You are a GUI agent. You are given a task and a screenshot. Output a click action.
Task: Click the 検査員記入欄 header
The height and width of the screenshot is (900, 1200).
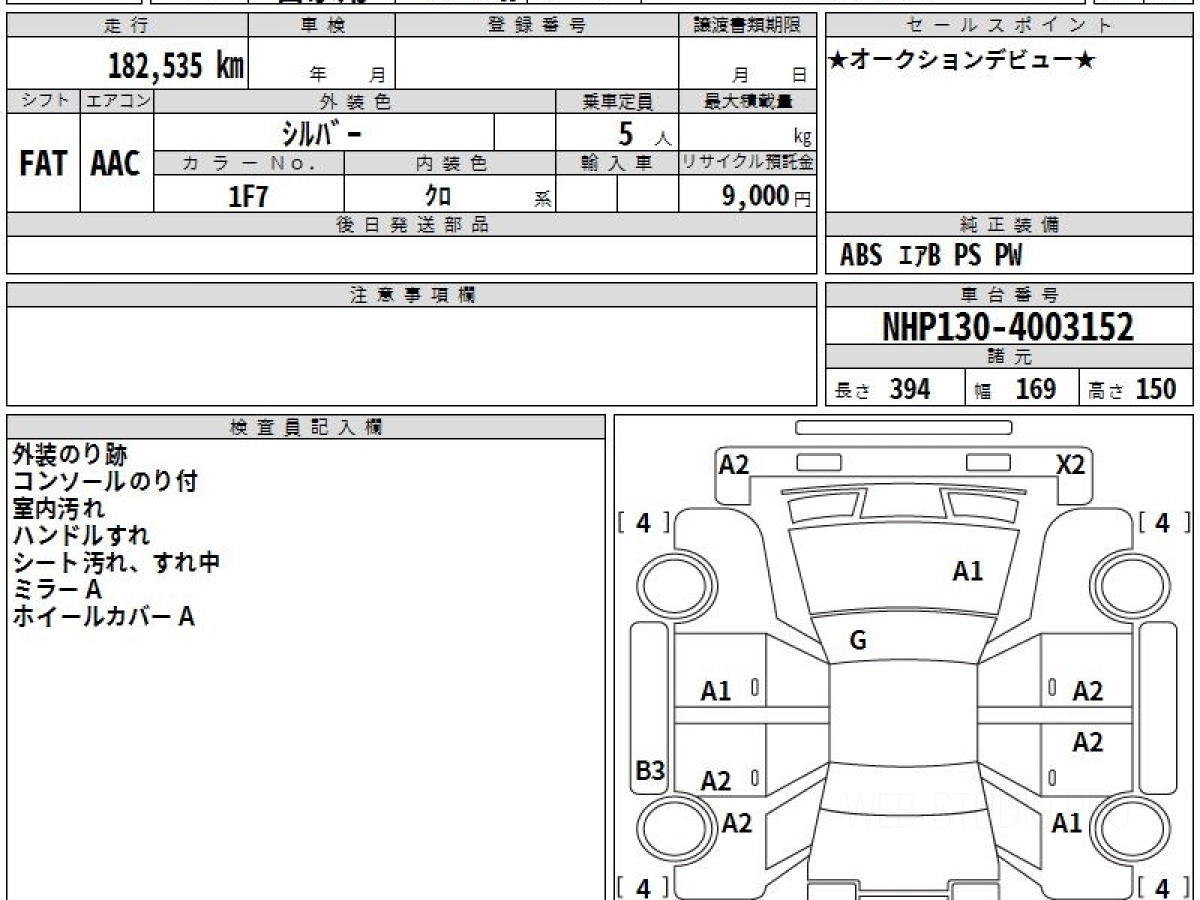[x=306, y=427]
